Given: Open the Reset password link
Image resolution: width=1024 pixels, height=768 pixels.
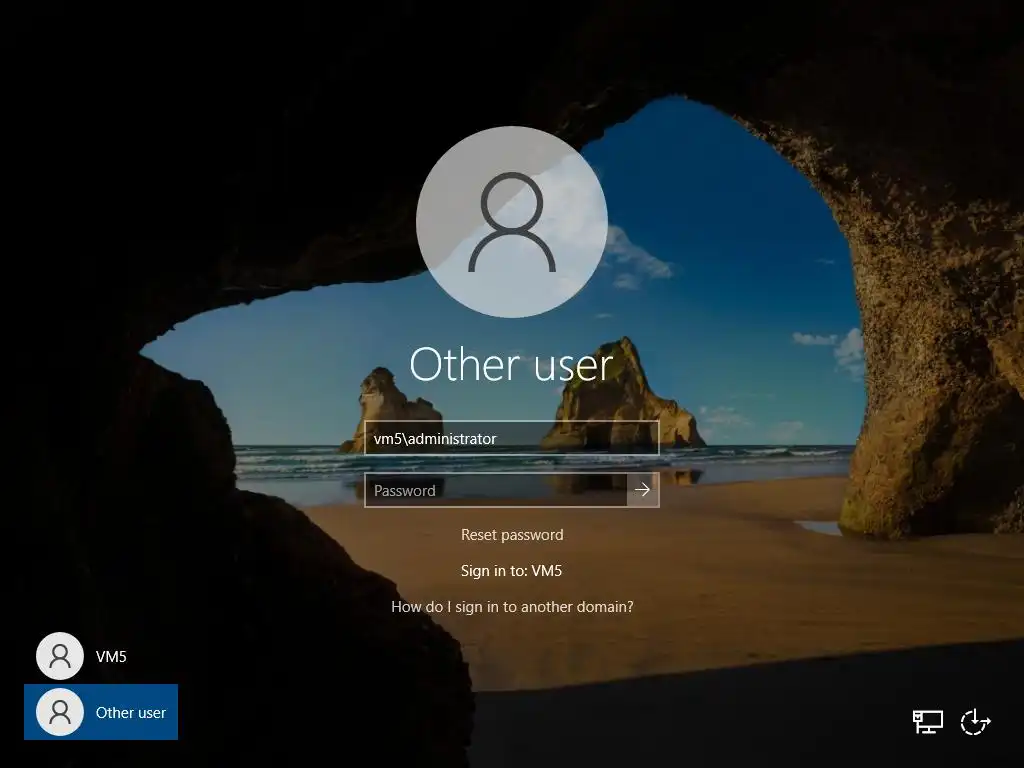Looking at the screenshot, I should (x=512, y=535).
